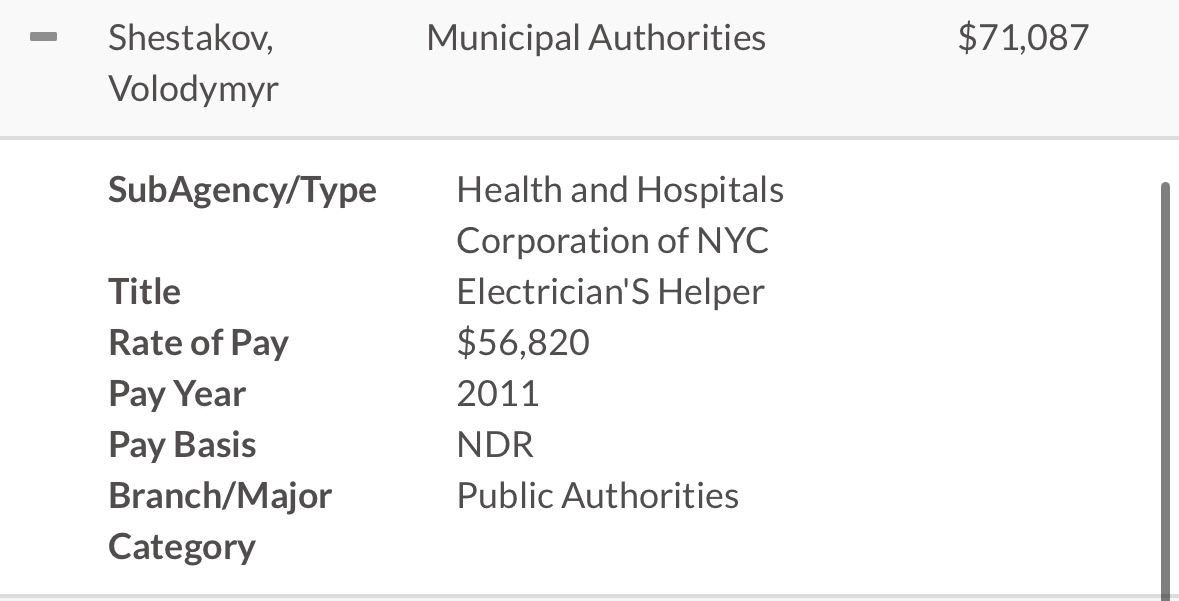The image size is (1179, 601).
Task: Click the $56,820 rate of pay value
Action: click(523, 342)
